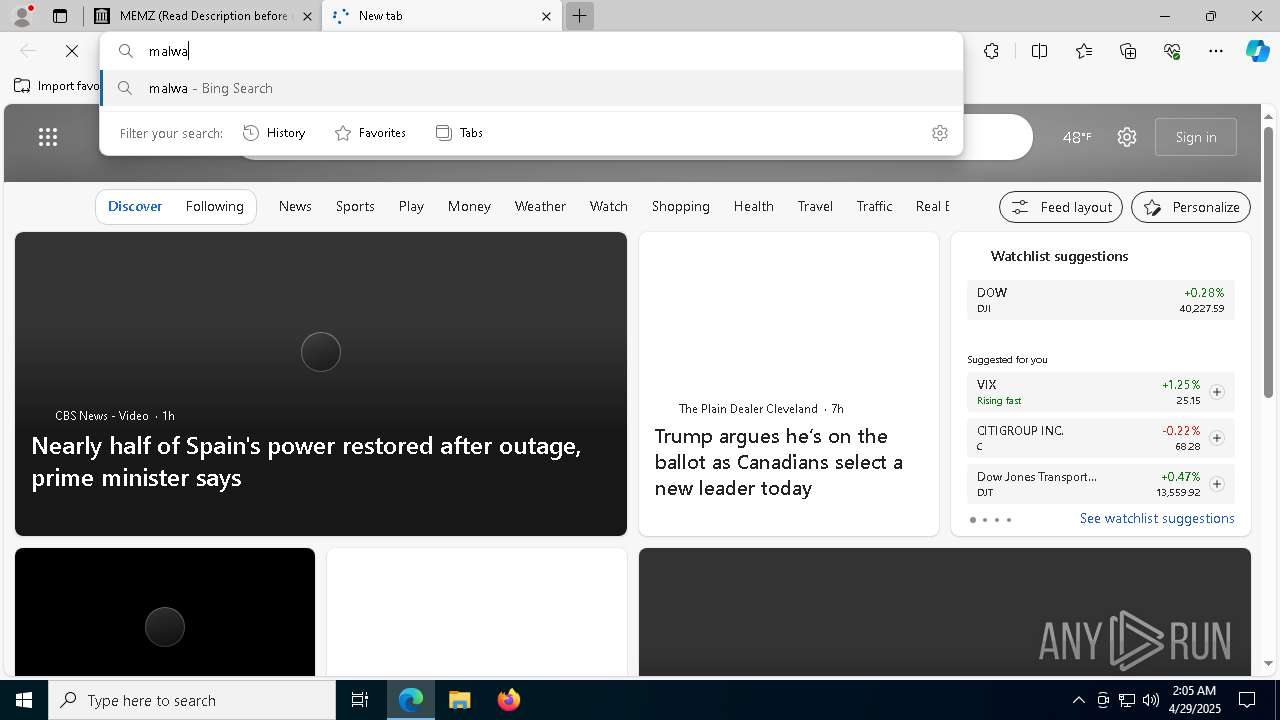Image resolution: width=1280 pixels, height=720 pixels.
Task: Select the Discover feed tab
Action: coord(135,206)
